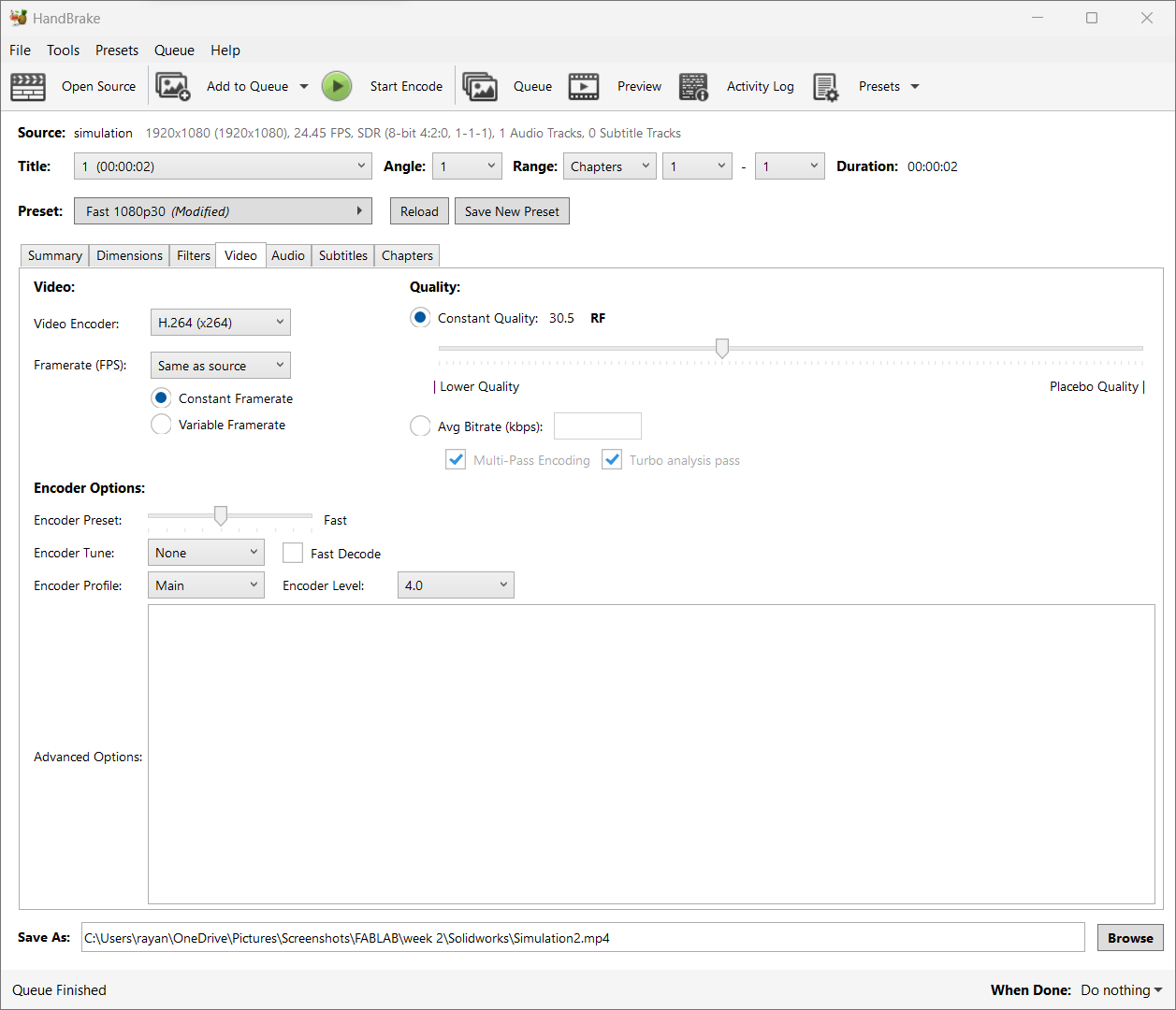Image resolution: width=1176 pixels, height=1010 pixels.
Task: Click the Presets gear-list icon in toolbar
Action: tap(825, 86)
